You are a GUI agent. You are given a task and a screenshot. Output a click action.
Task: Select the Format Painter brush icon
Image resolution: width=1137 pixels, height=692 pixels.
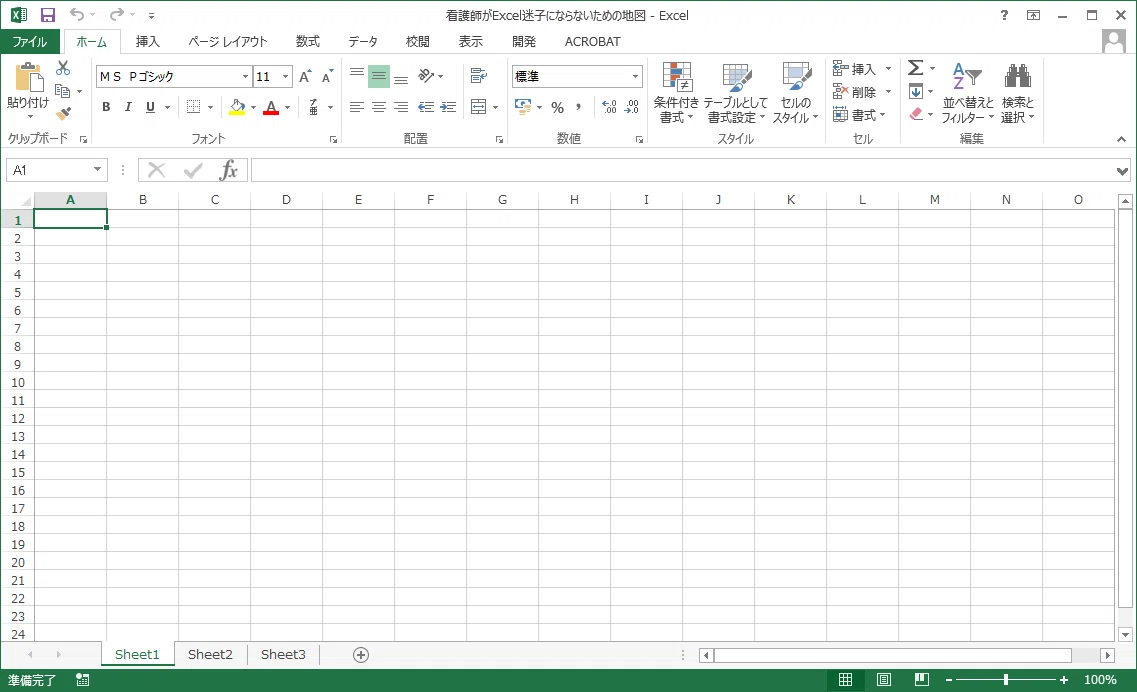pyautogui.click(x=63, y=113)
